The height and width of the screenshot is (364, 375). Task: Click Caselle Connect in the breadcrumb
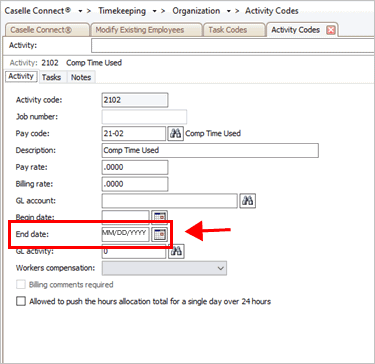[38, 11]
